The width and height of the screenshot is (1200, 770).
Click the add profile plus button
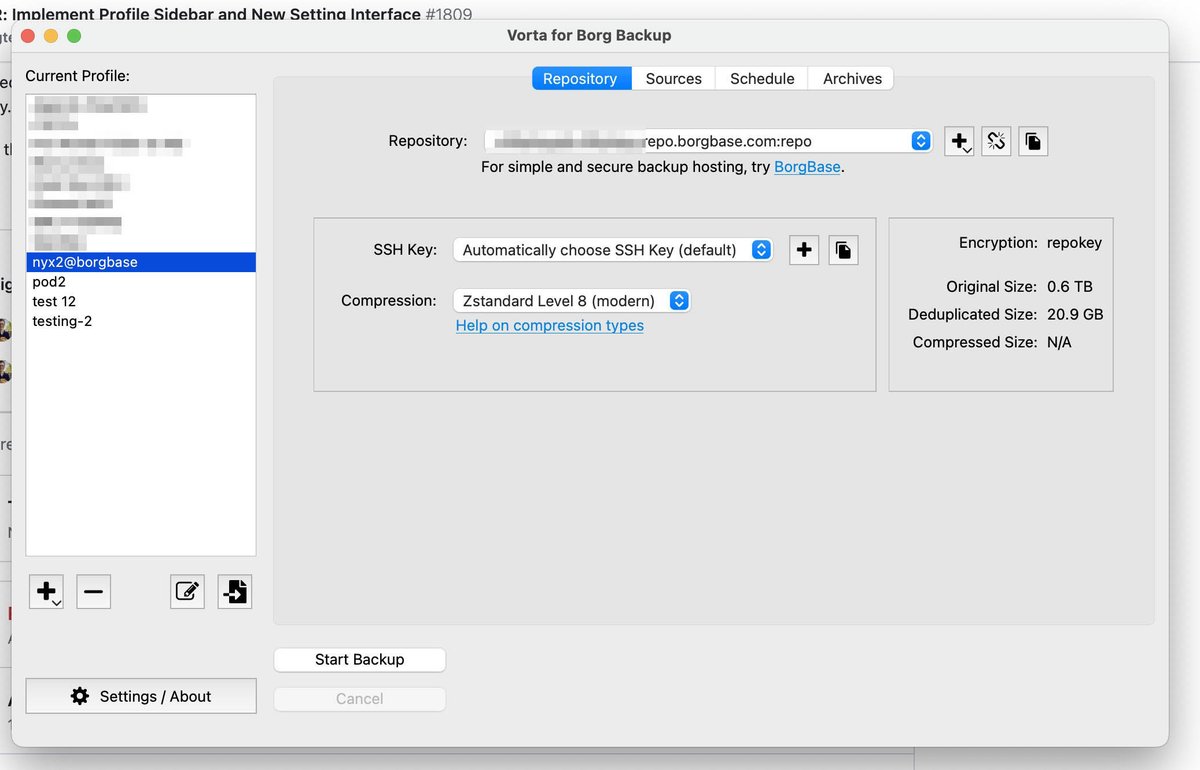pyautogui.click(x=47, y=592)
